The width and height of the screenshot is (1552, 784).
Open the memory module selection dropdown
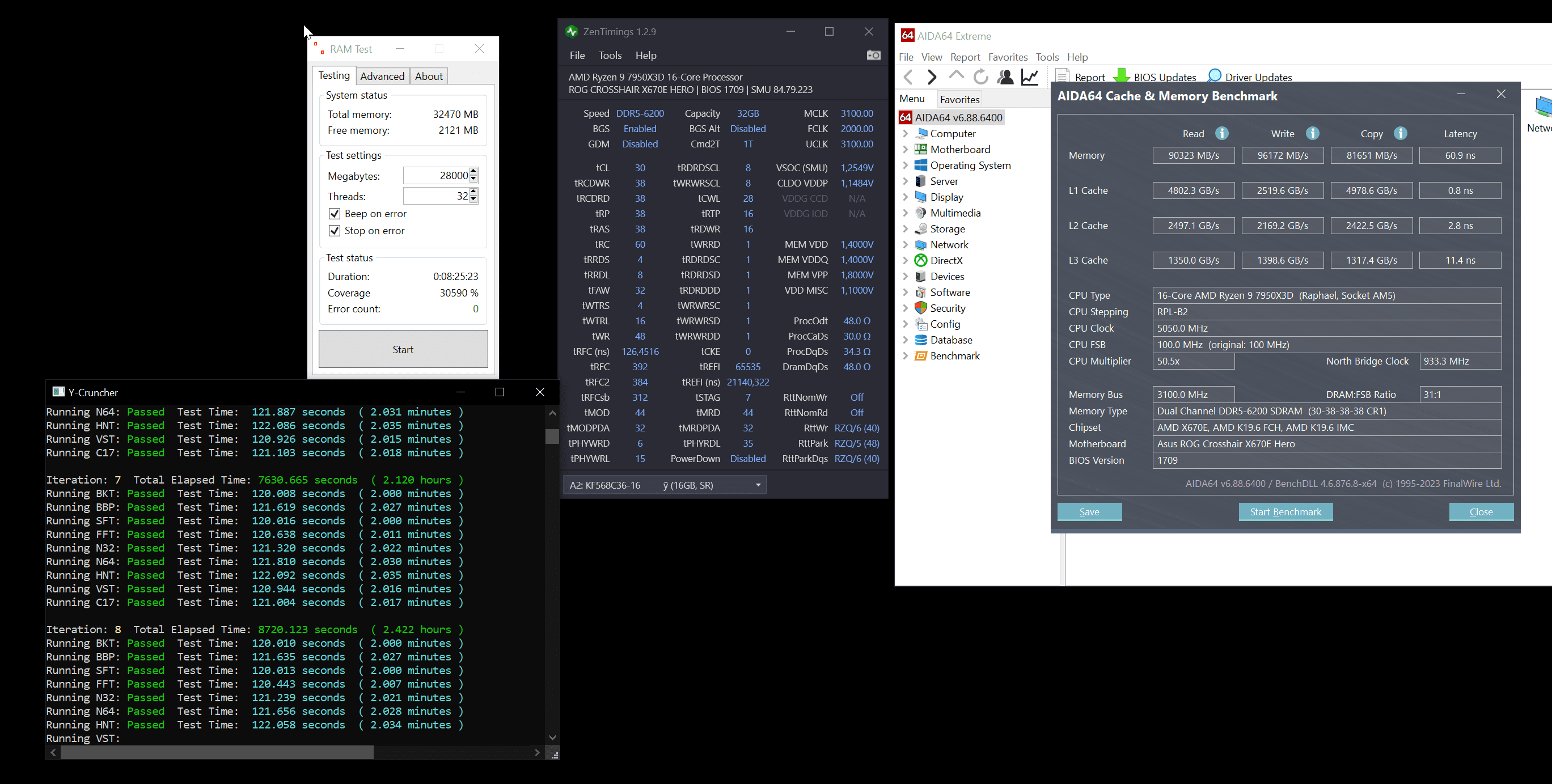[758, 485]
